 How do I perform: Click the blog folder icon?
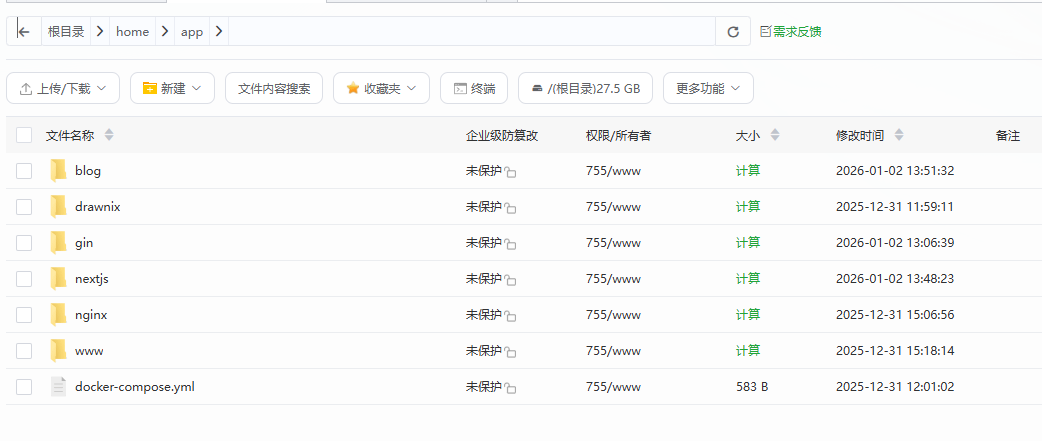click(x=58, y=171)
